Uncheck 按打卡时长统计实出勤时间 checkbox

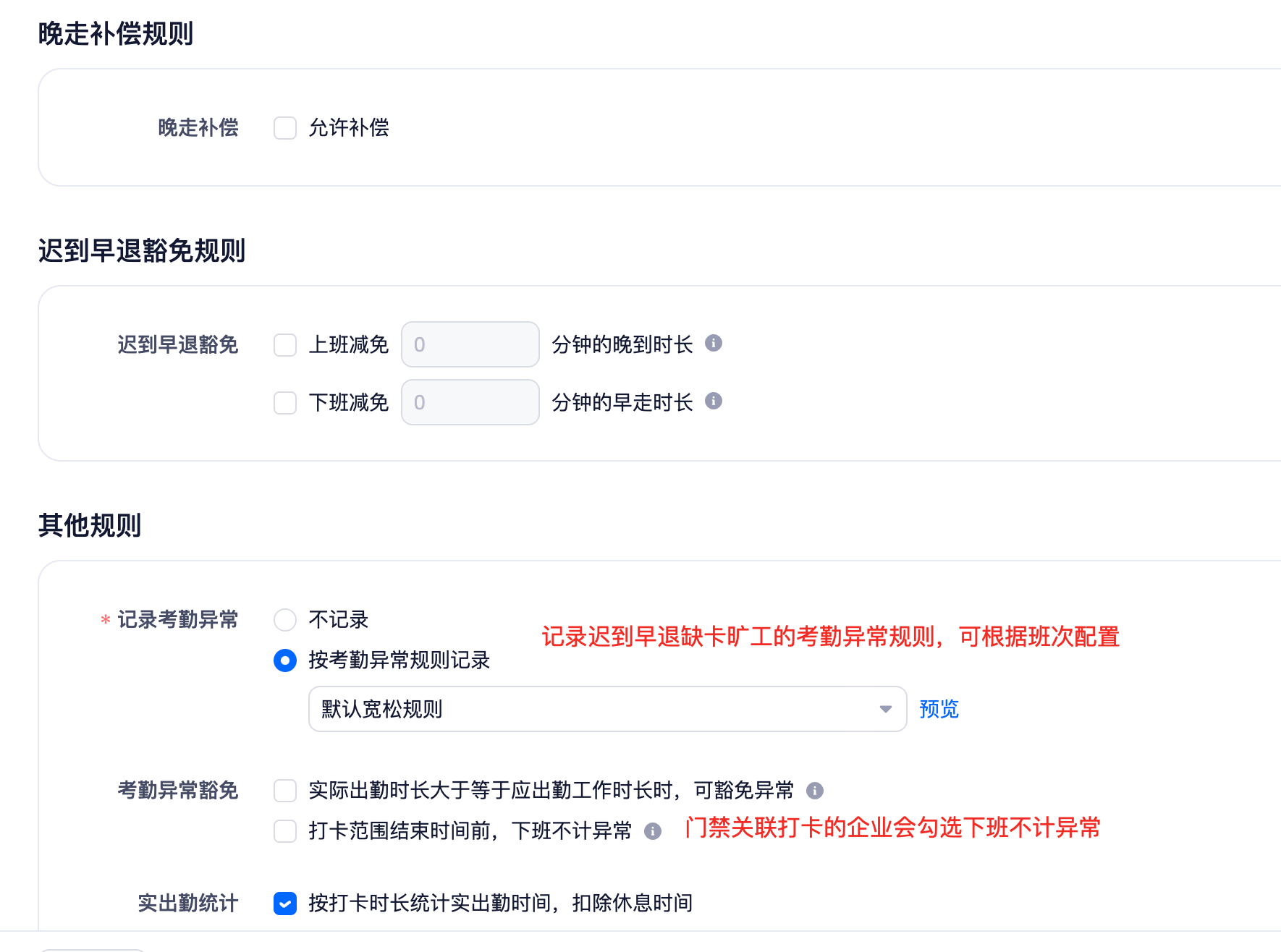tap(285, 904)
